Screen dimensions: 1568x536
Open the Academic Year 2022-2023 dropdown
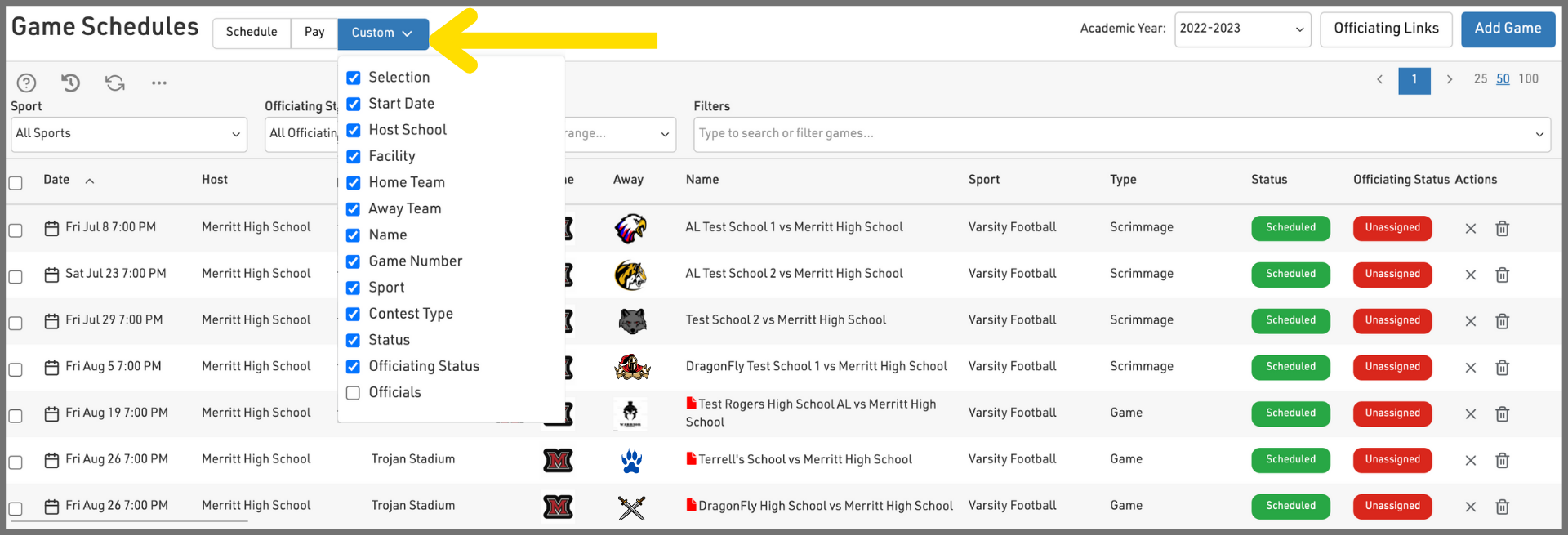pyautogui.click(x=1241, y=29)
